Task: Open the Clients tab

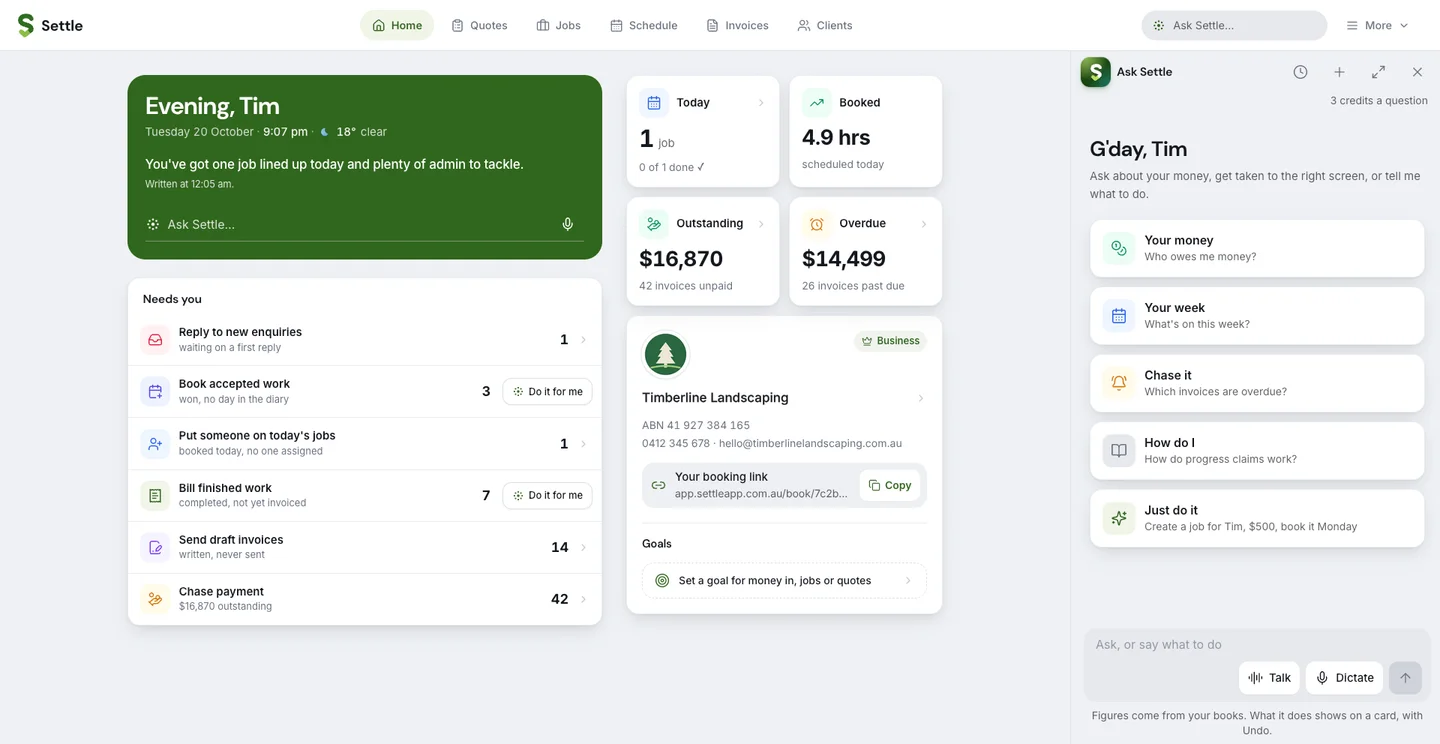Action: 825,25
